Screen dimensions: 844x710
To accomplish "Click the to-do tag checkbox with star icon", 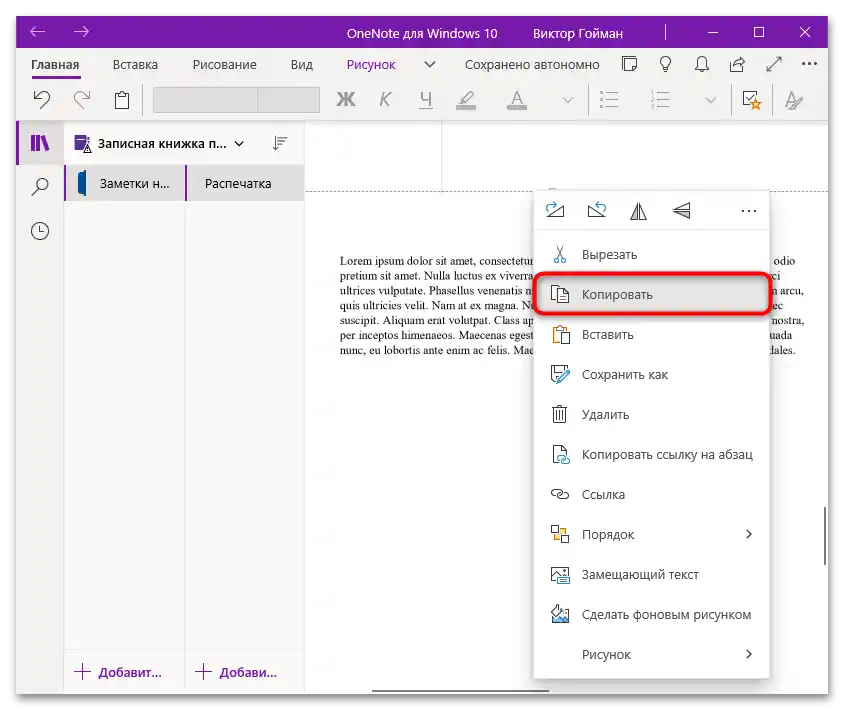I will 751,100.
